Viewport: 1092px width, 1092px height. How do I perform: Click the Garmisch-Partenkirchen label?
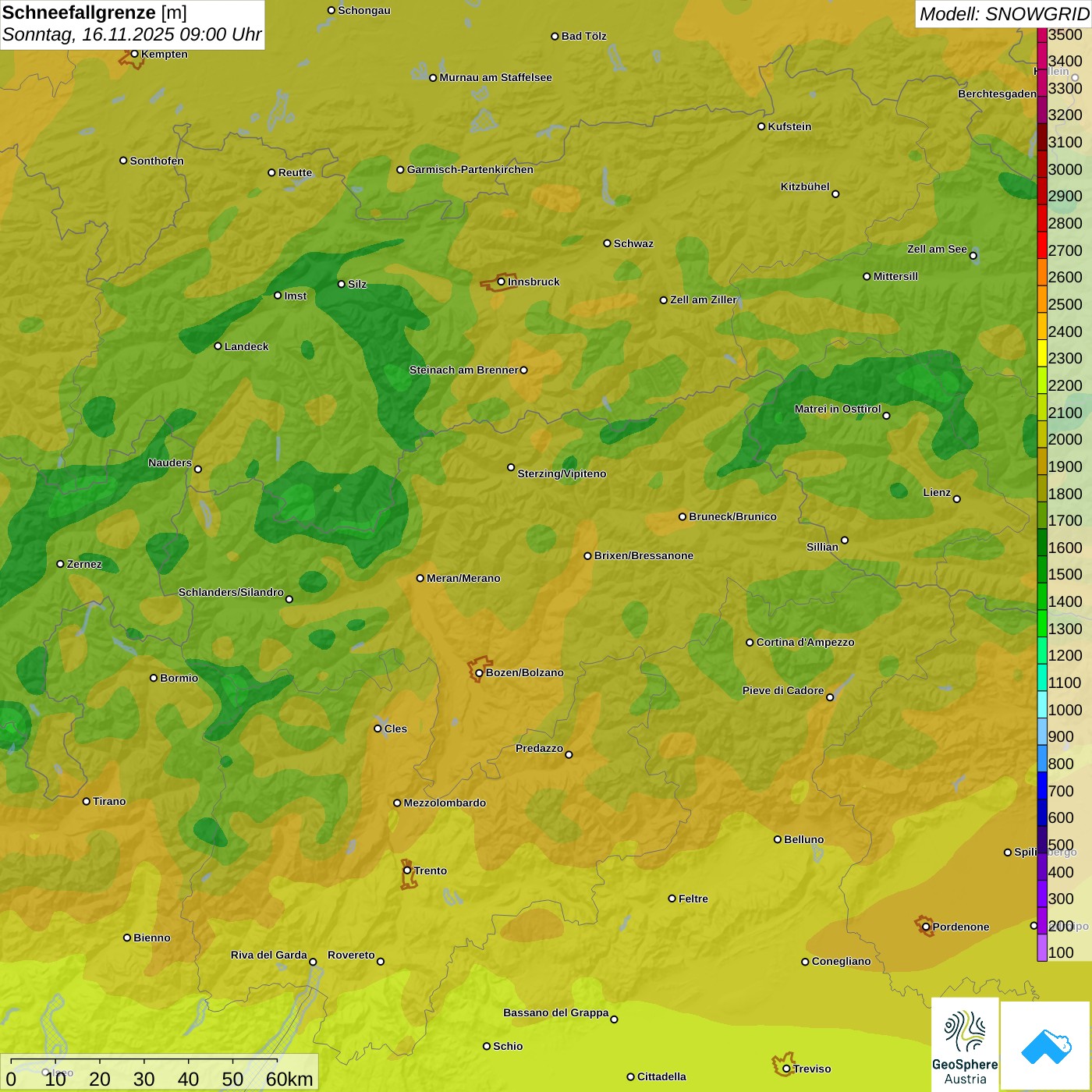click(470, 169)
